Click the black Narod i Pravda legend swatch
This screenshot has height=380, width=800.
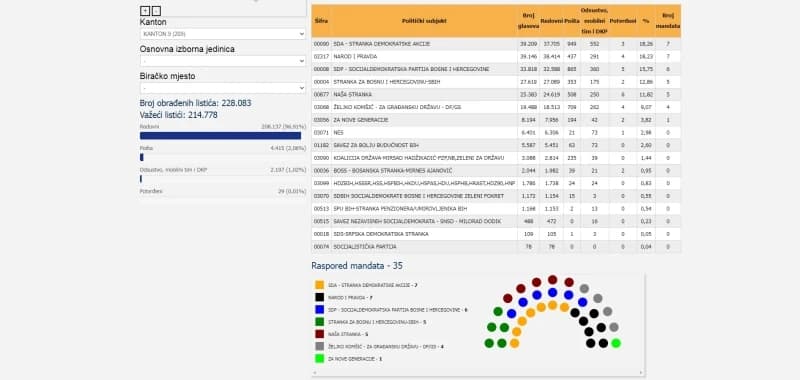click(x=319, y=297)
